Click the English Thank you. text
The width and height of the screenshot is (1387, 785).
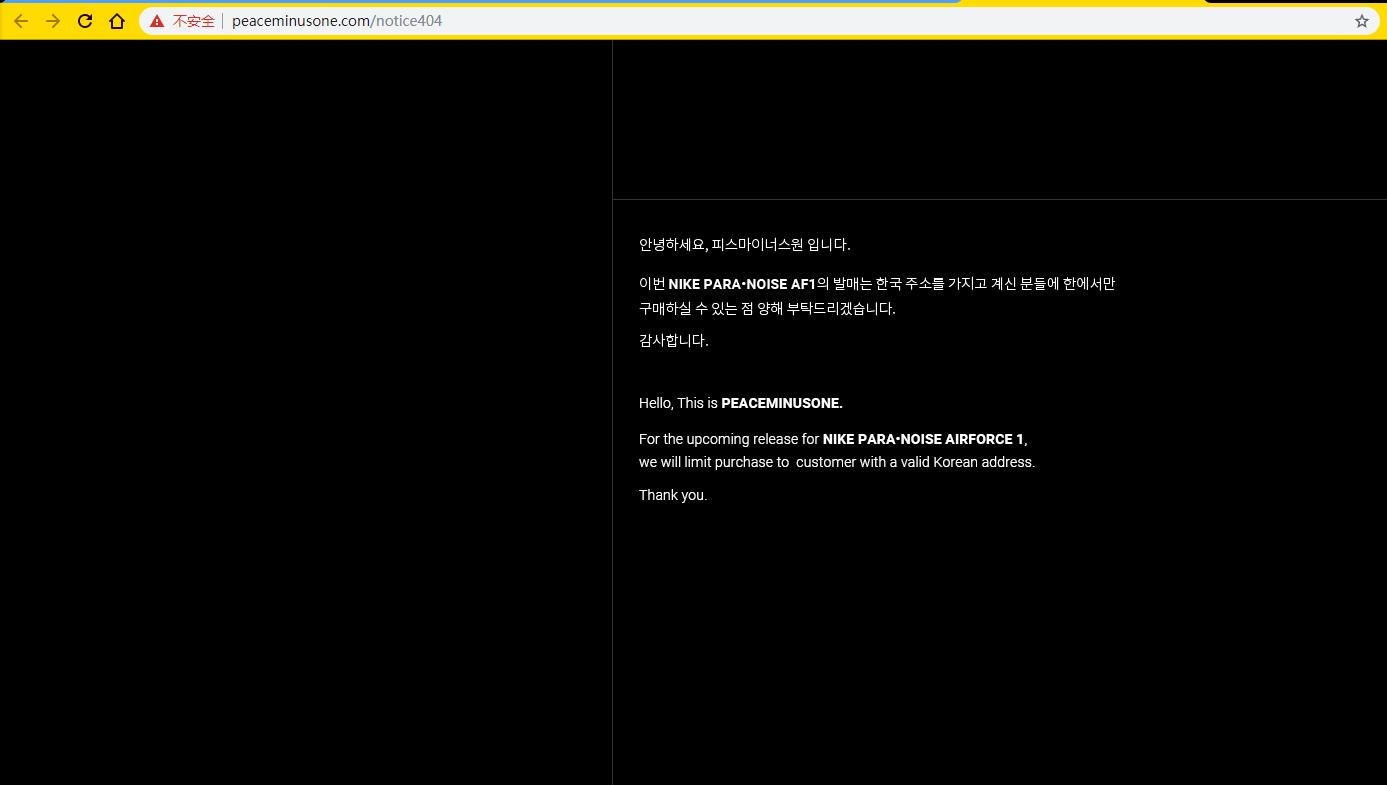[673, 495]
